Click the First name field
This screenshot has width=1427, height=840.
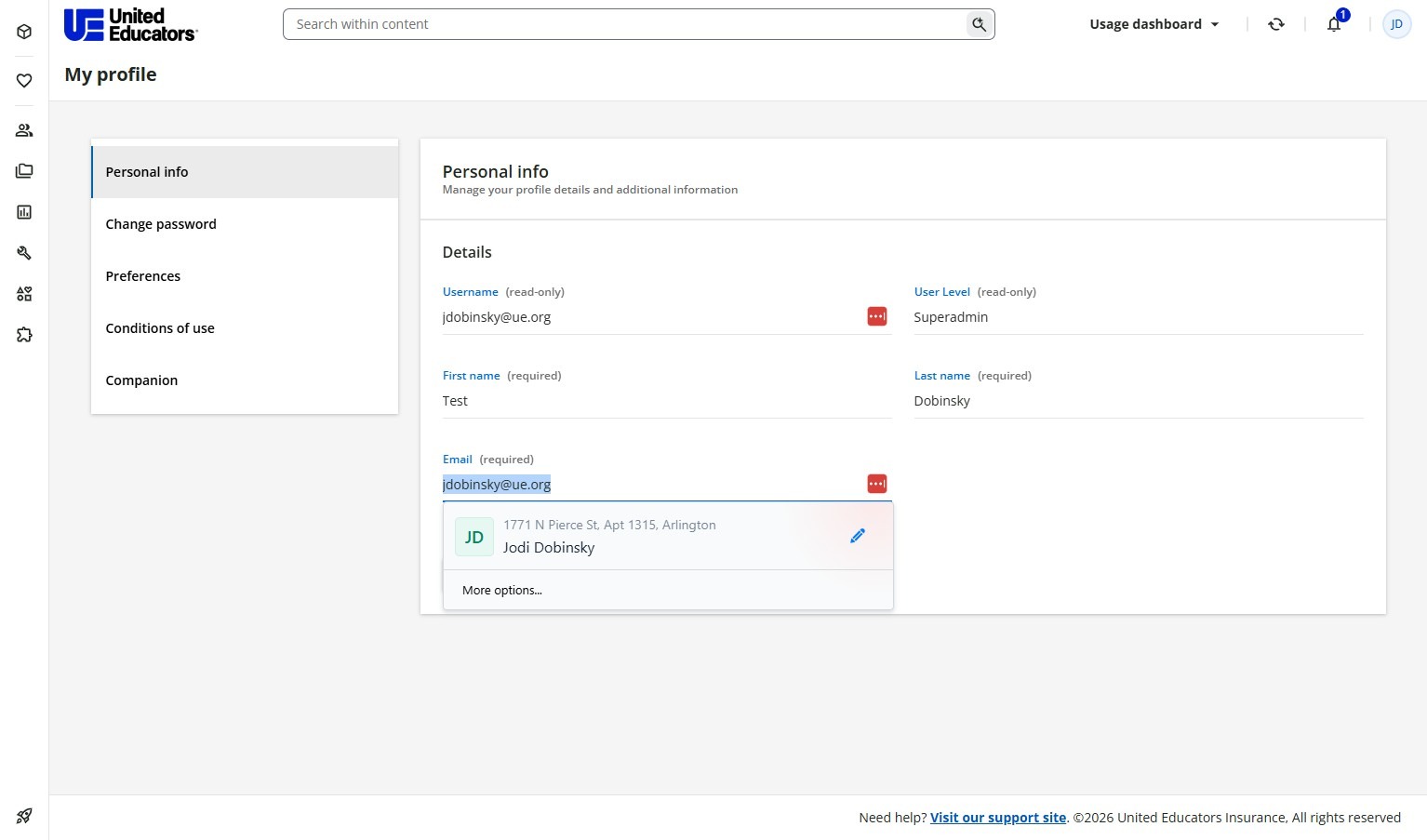(667, 401)
